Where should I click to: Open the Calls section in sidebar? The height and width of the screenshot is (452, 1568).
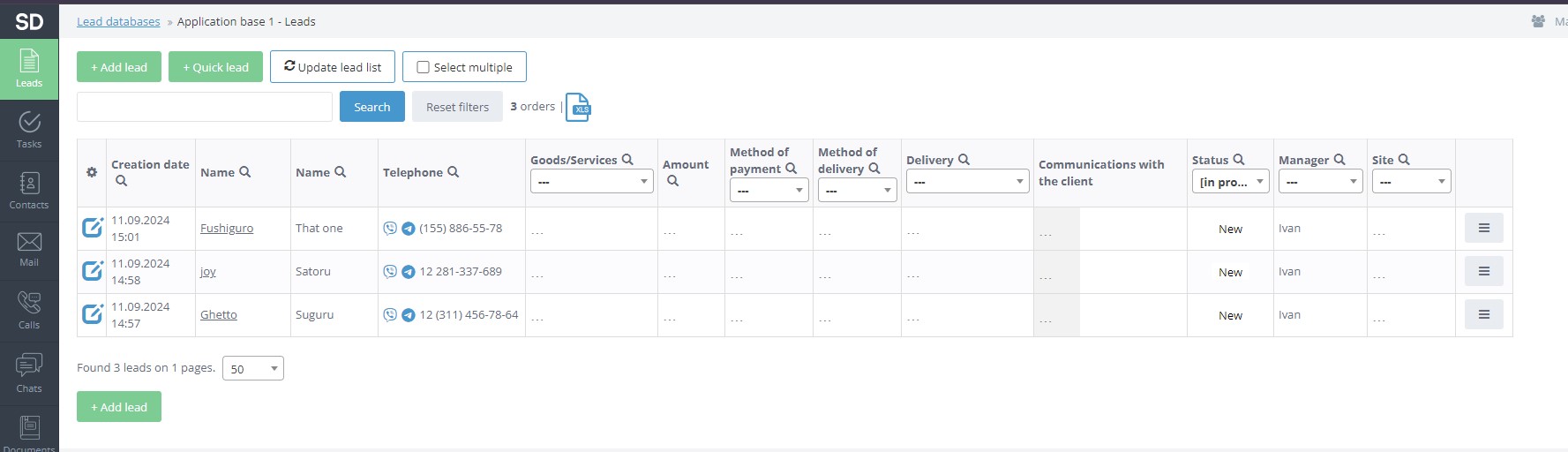click(x=29, y=310)
